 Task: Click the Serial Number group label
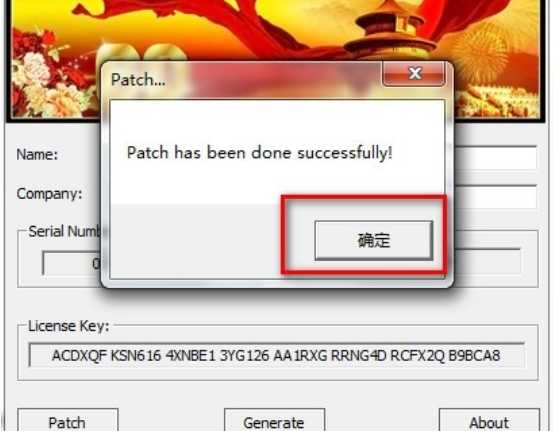[65, 231]
